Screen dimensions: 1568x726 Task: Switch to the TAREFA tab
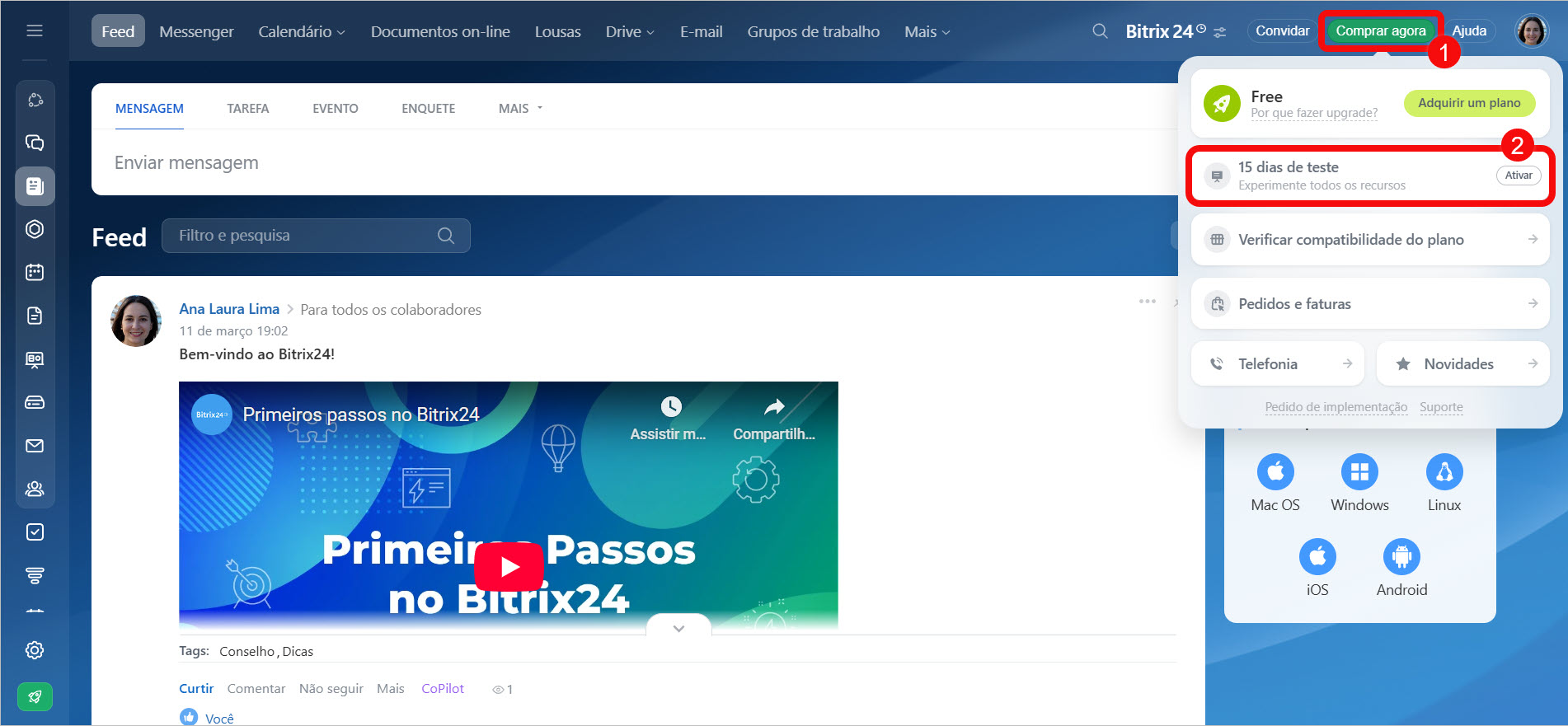point(248,108)
